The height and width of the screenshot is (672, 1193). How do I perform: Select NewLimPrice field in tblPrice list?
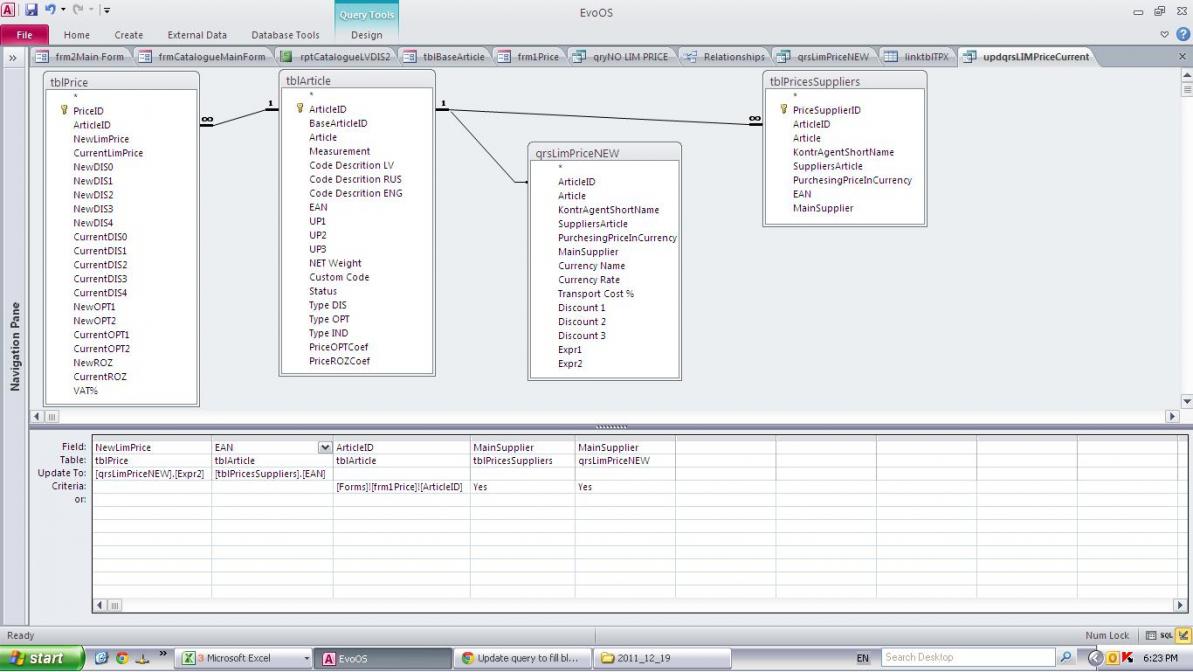click(x=101, y=139)
